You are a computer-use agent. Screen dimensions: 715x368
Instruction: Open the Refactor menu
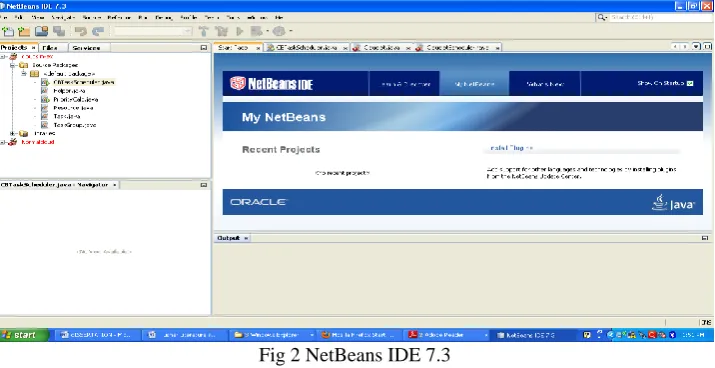119,17
